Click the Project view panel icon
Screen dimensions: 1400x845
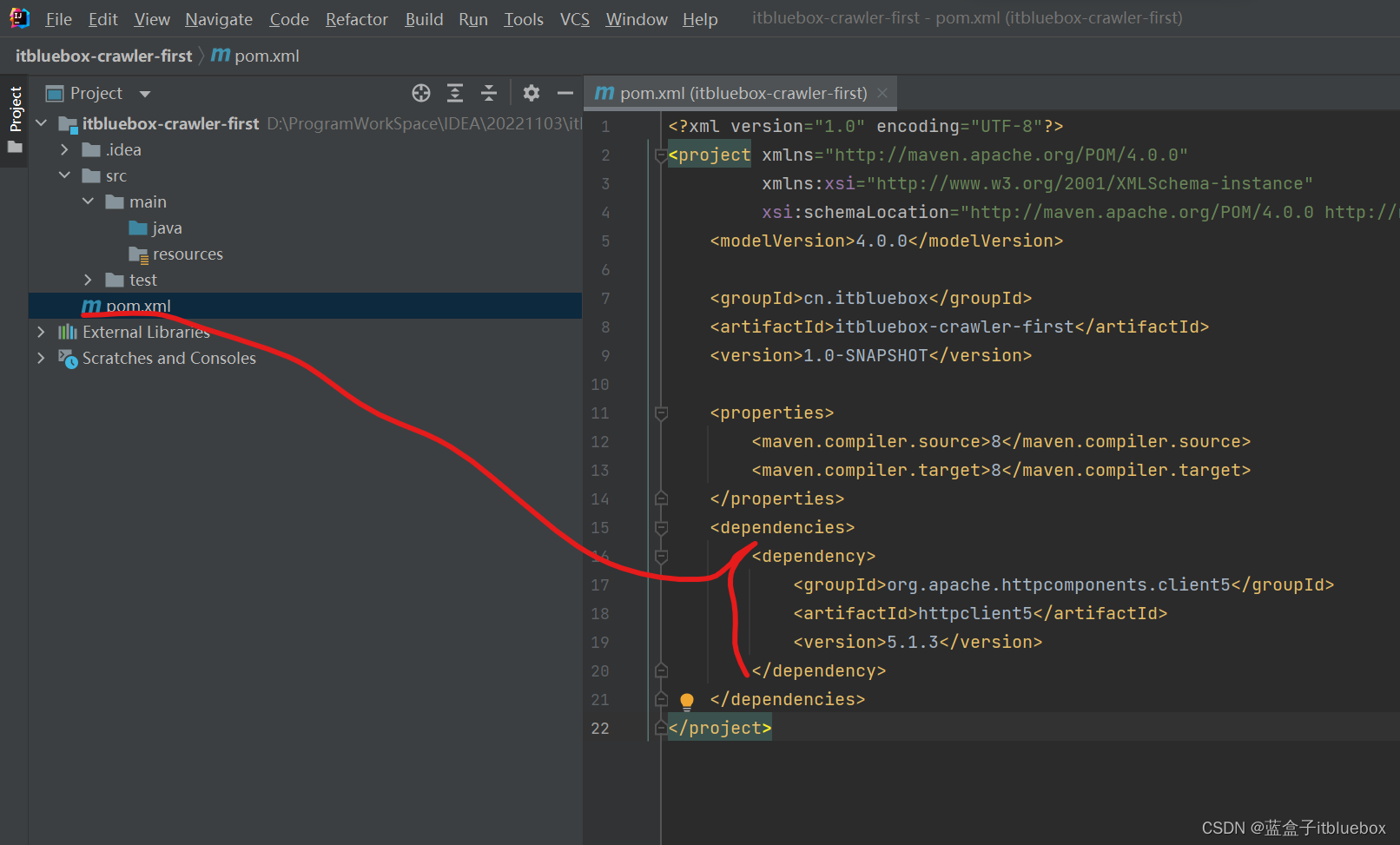pyautogui.click(x=55, y=93)
